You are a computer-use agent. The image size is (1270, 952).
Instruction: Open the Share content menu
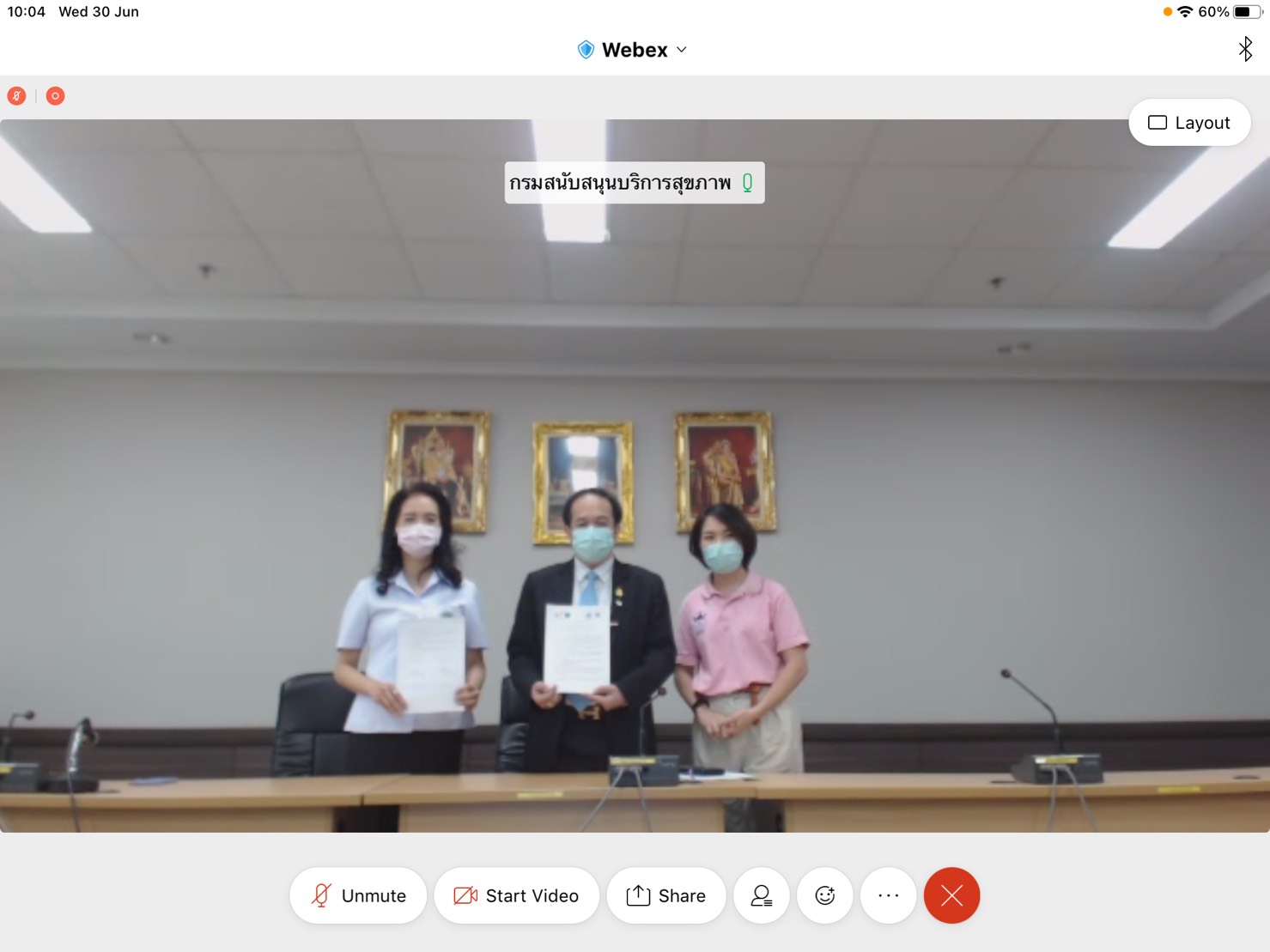point(666,895)
